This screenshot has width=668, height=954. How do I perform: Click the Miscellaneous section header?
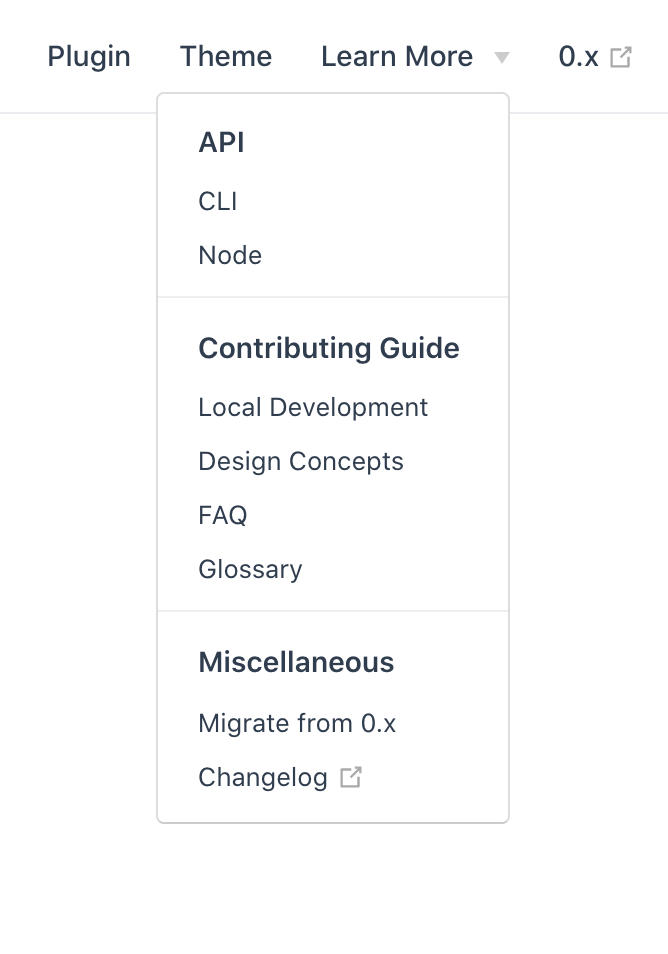295,662
